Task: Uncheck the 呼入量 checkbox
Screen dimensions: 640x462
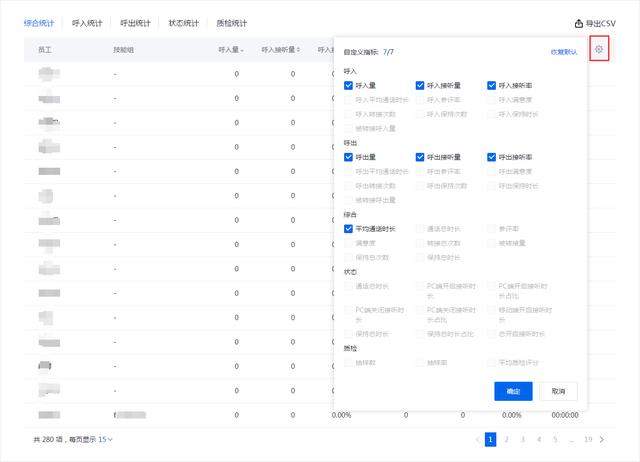Action: tap(348, 85)
